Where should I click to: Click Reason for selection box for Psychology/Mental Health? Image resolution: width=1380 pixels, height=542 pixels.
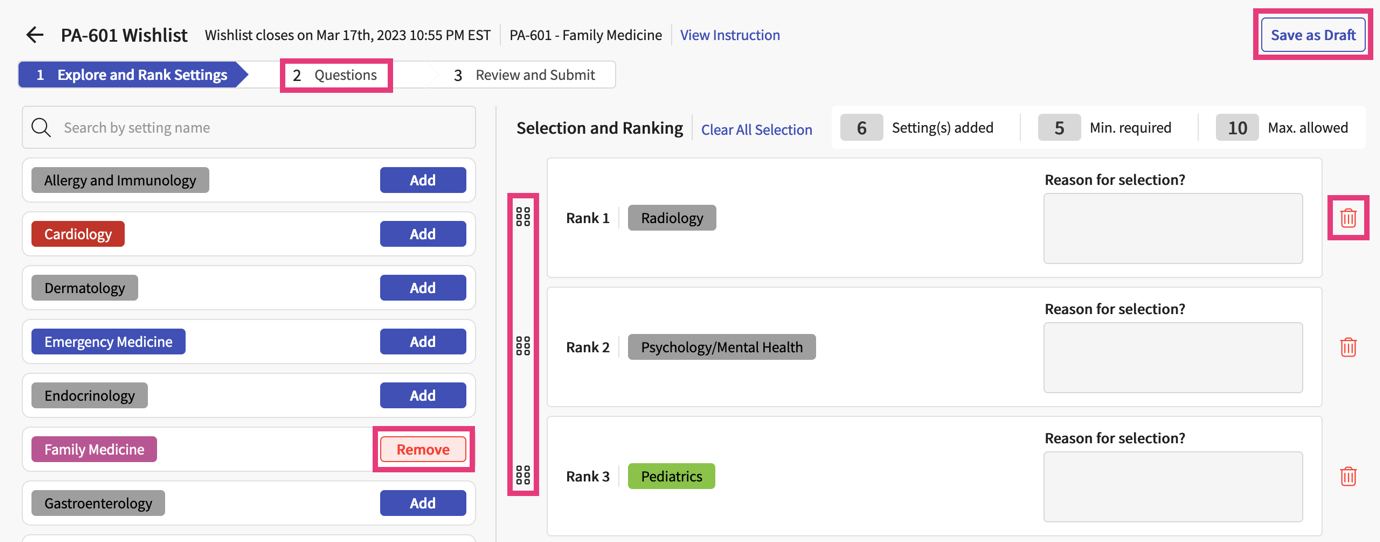point(1173,358)
